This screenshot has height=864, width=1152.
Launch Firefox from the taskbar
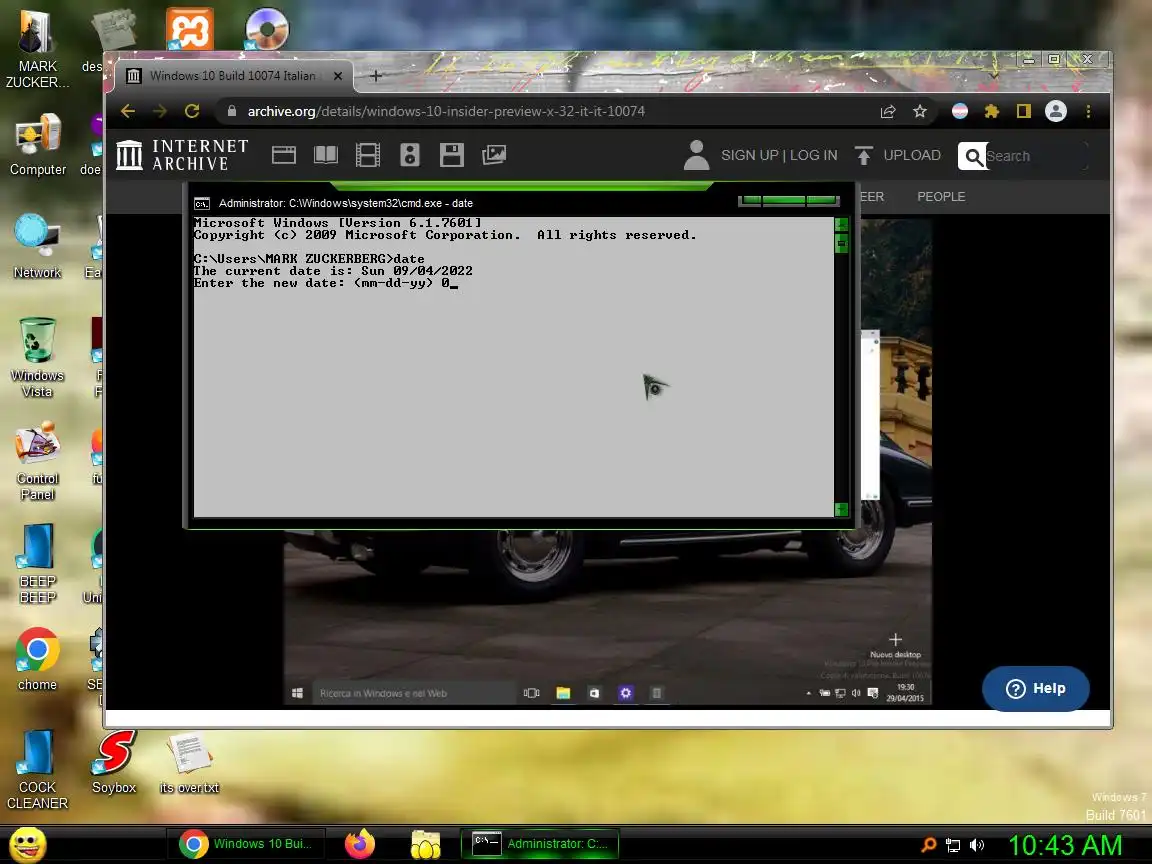[x=359, y=843]
